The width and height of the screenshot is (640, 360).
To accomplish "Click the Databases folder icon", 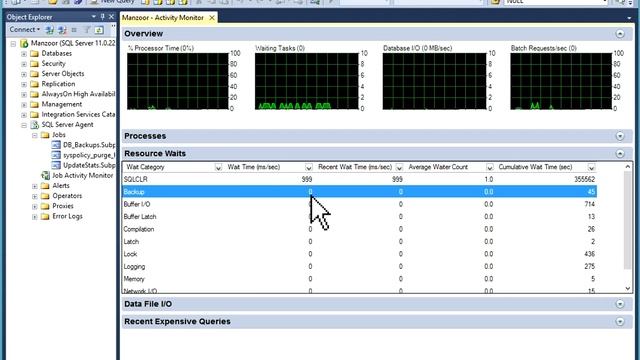I will (x=35, y=53).
